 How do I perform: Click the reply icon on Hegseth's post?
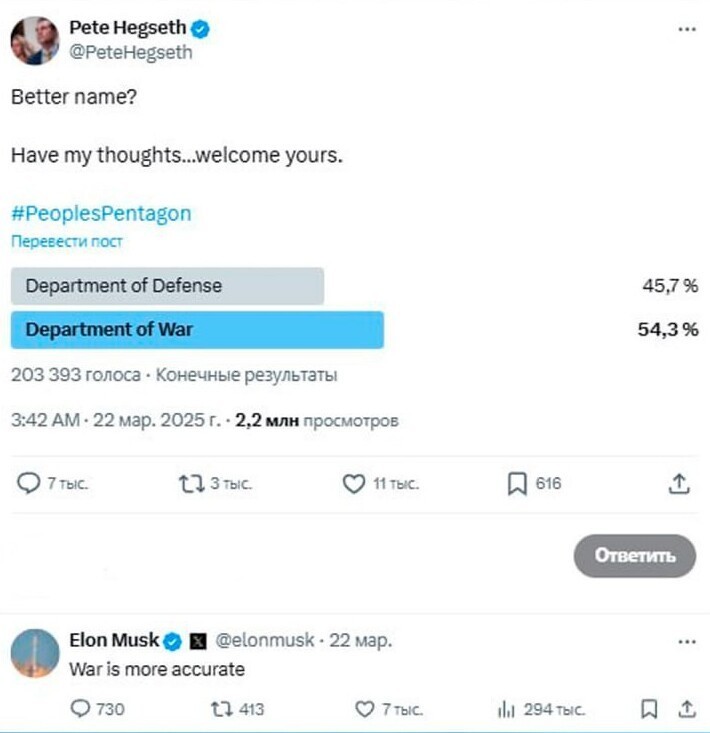[29, 483]
